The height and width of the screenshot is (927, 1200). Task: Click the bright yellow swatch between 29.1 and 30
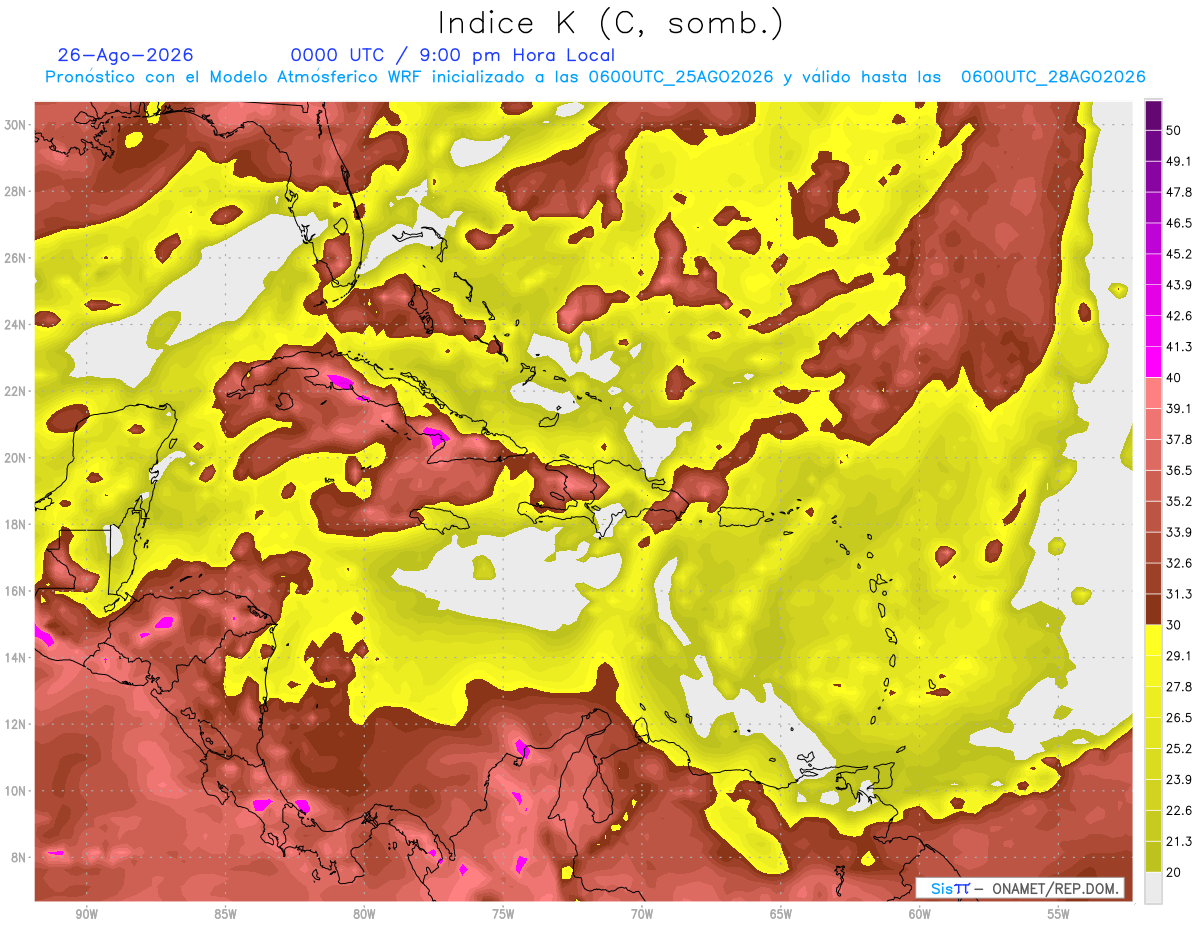(x=1153, y=640)
